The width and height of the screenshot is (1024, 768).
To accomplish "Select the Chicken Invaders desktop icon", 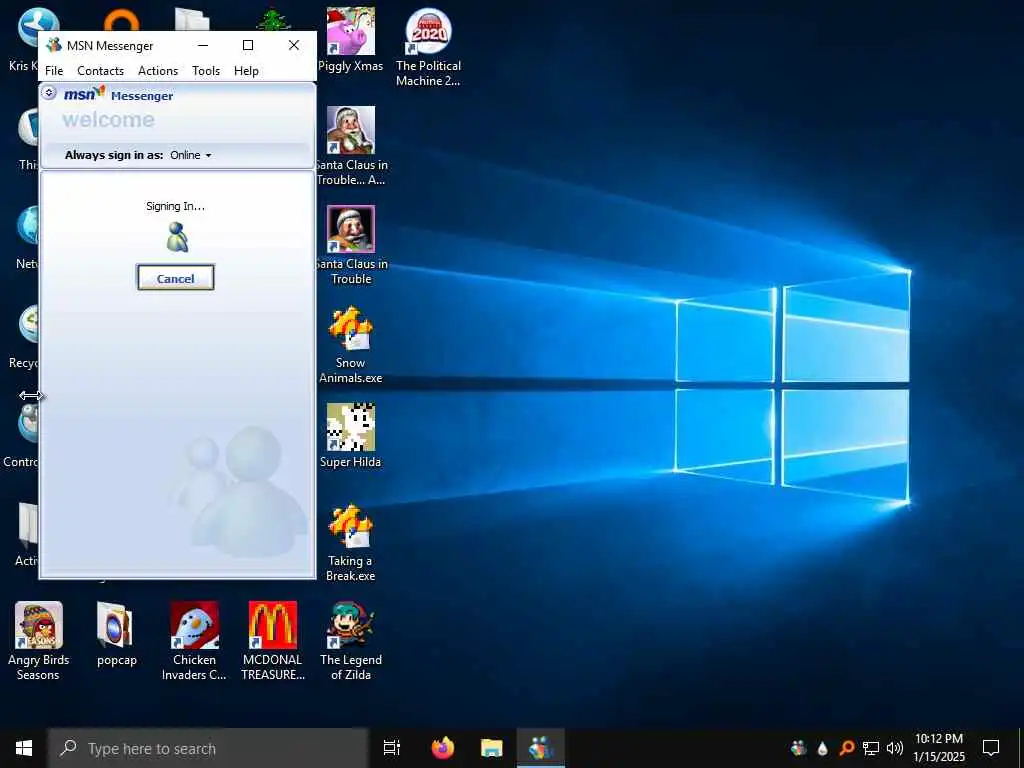I will [x=194, y=641].
